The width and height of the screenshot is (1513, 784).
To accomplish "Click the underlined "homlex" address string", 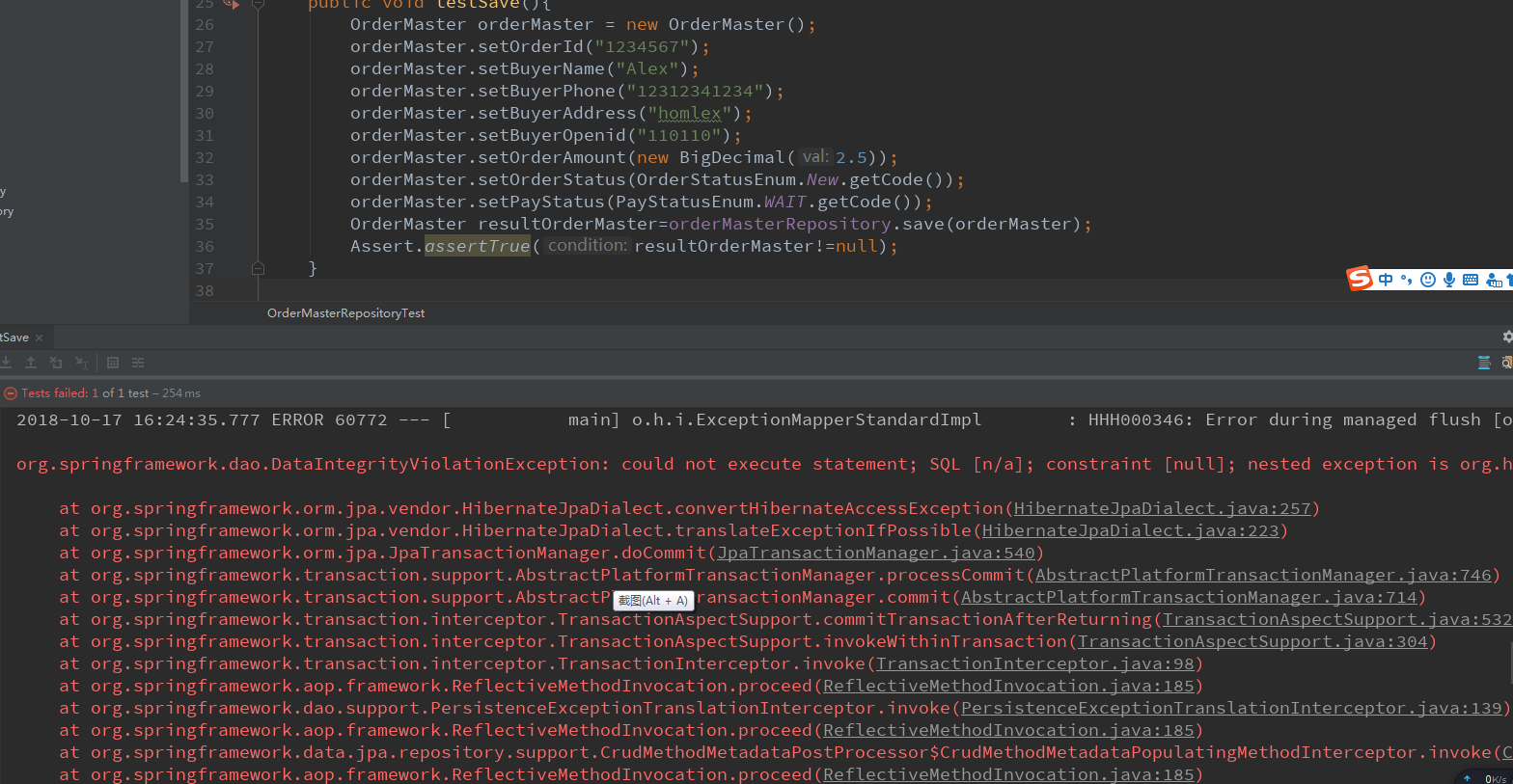I will coord(689,113).
